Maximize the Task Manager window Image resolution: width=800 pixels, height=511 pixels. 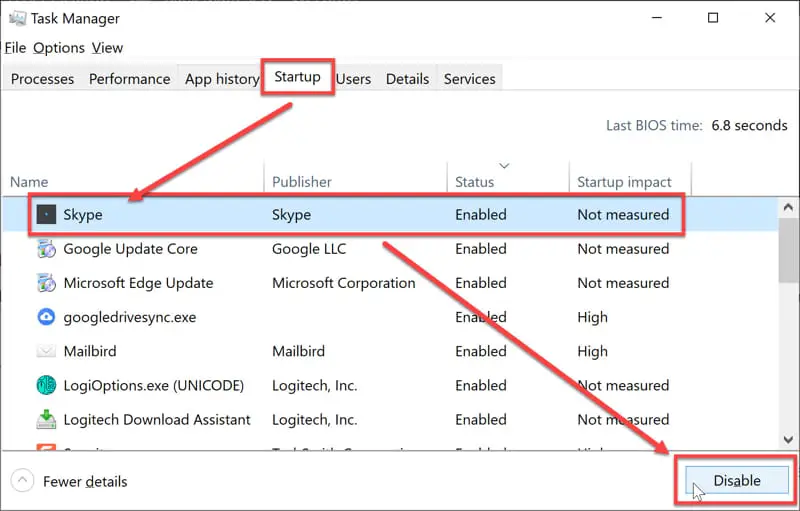point(713,18)
